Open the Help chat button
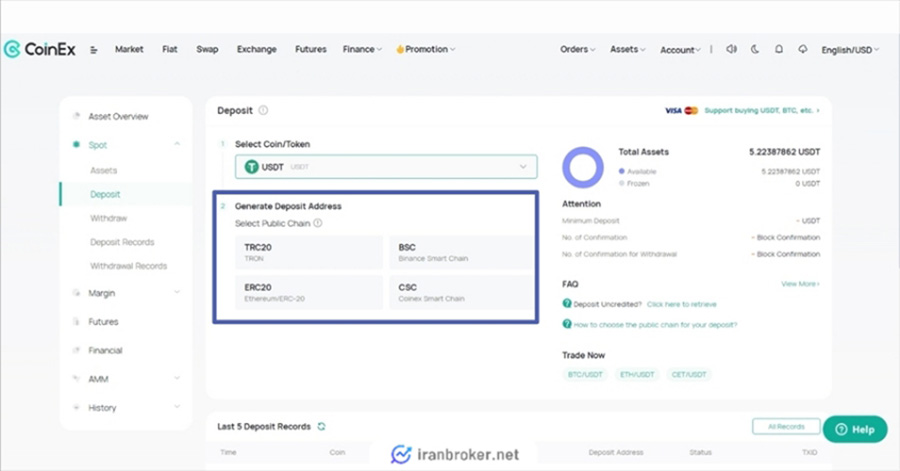This screenshot has width=900, height=471. click(855, 429)
